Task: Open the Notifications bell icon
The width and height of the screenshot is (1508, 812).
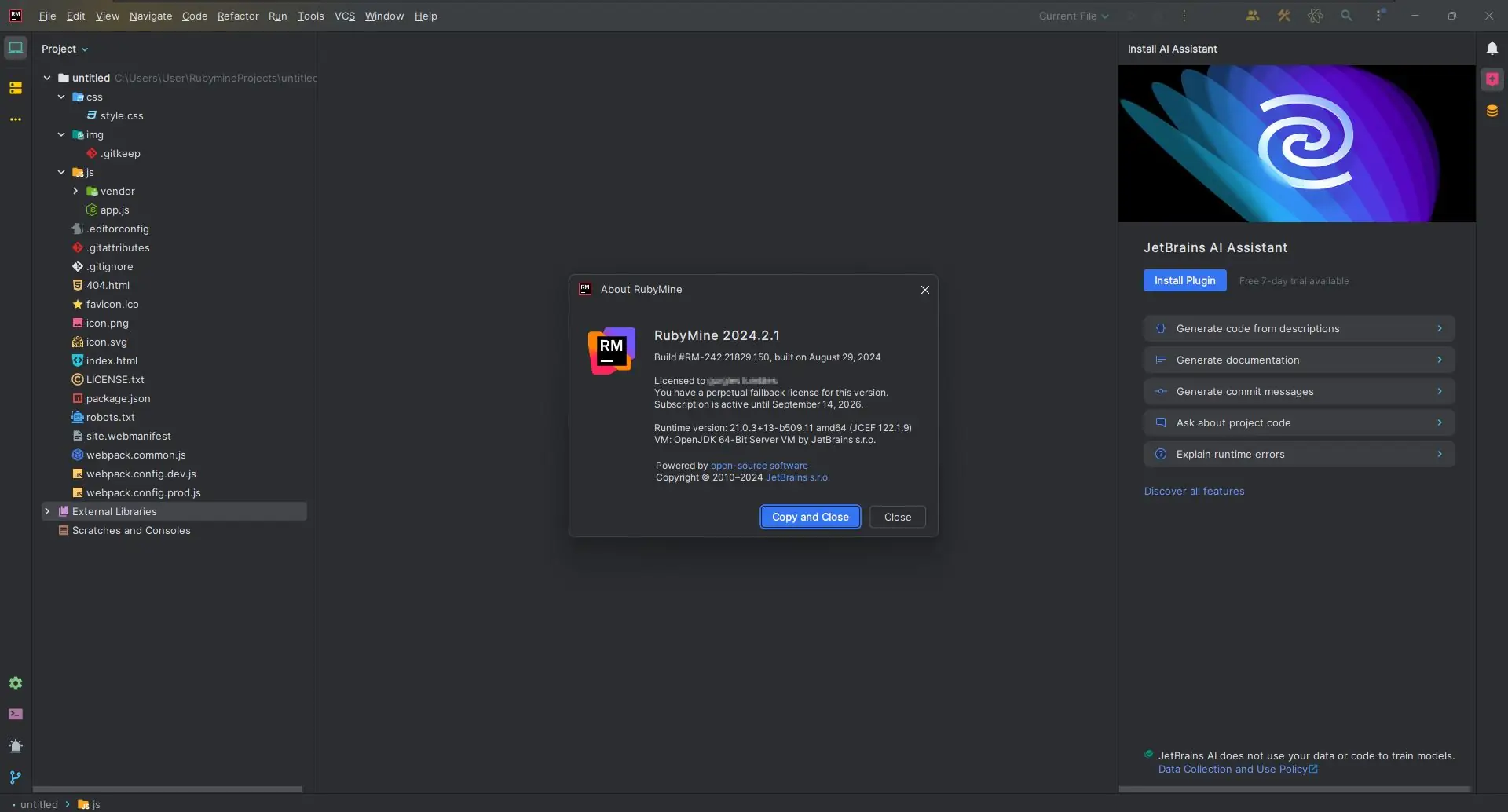Action: [x=1492, y=49]
